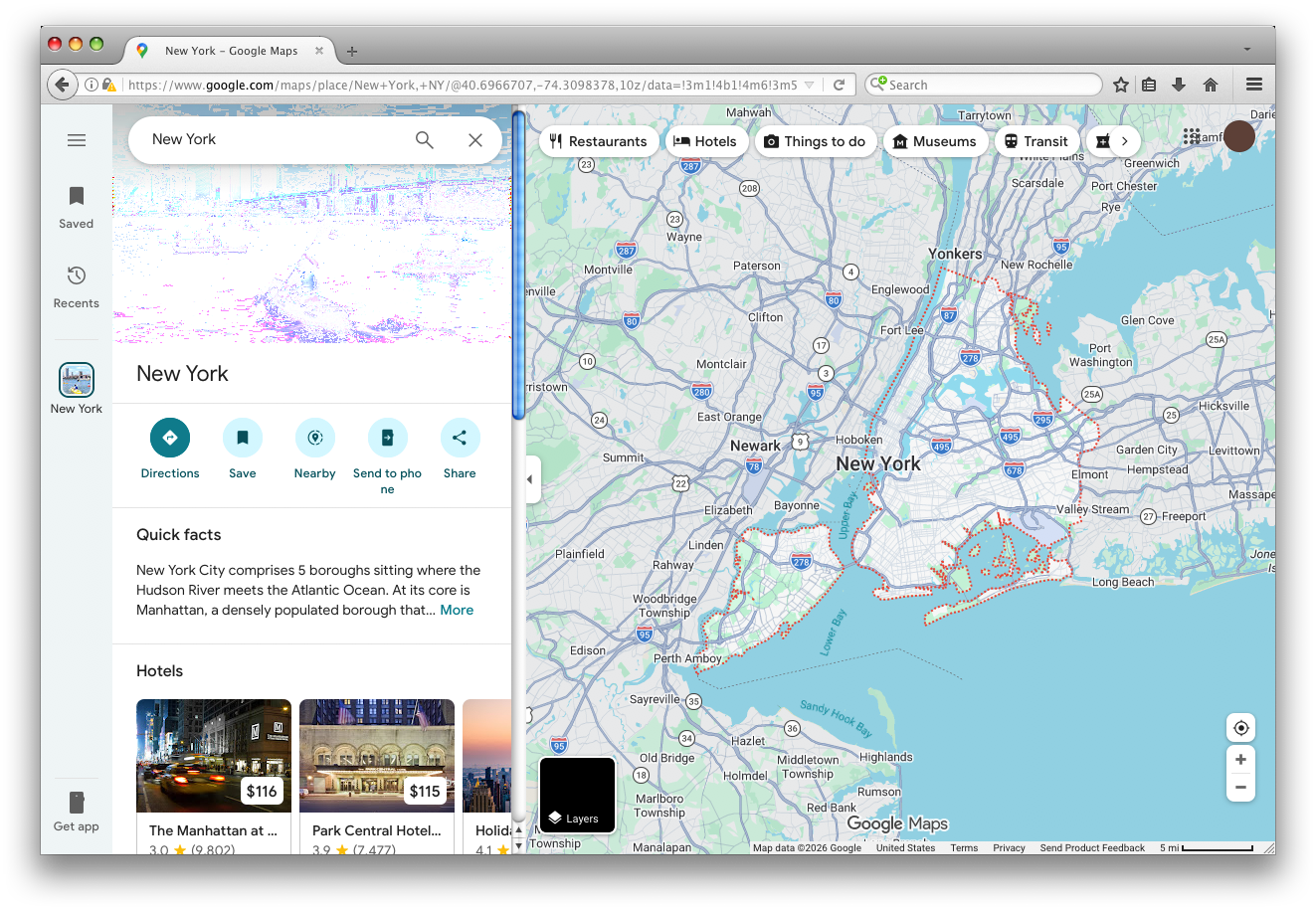1316x910 pixels.
Task: Open the hamburger main menu
Action: click(77, 140)
